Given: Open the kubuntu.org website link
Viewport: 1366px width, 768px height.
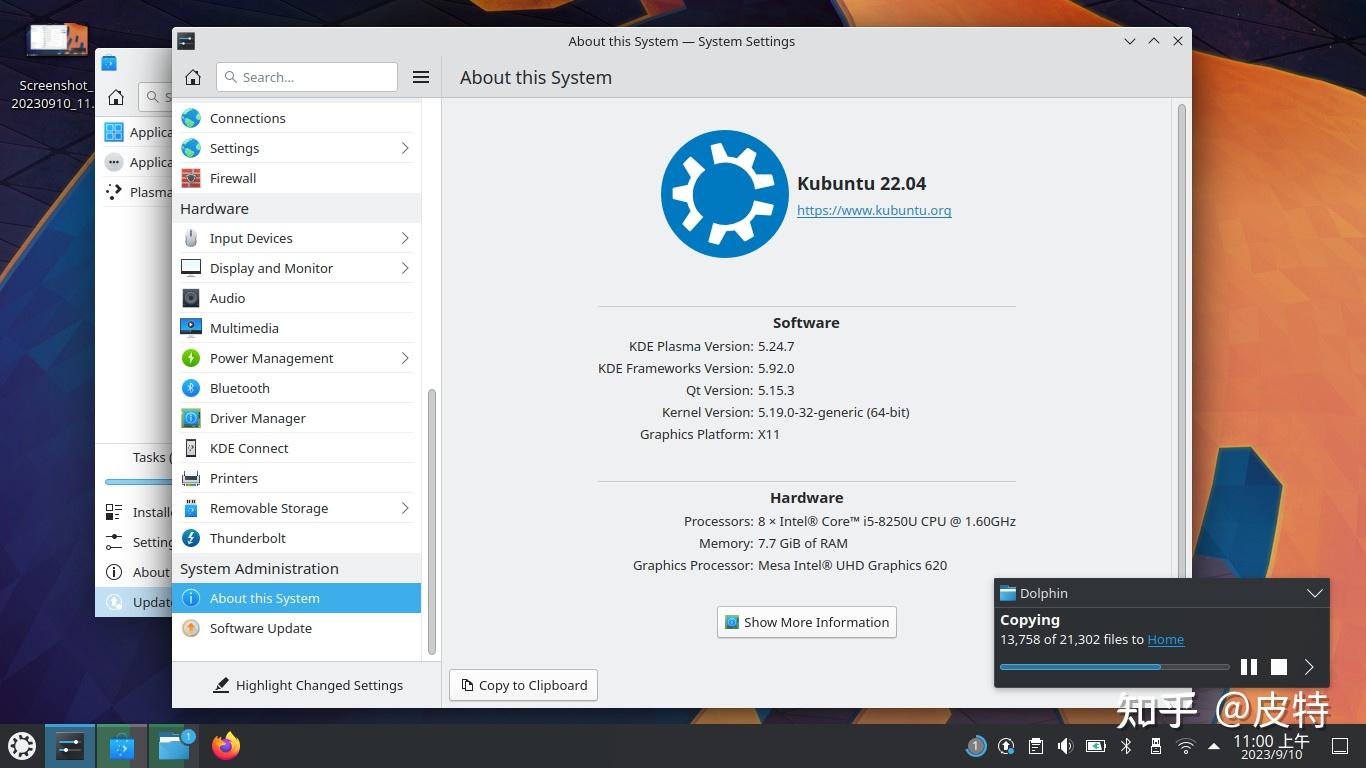Looking at the screenshot, I should tap(873, 211).
